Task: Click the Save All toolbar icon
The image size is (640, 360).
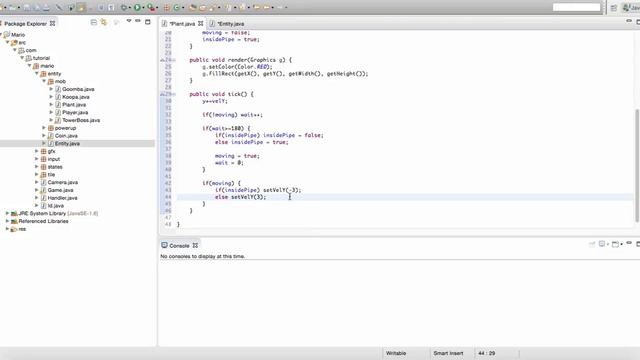Action: 38,7
